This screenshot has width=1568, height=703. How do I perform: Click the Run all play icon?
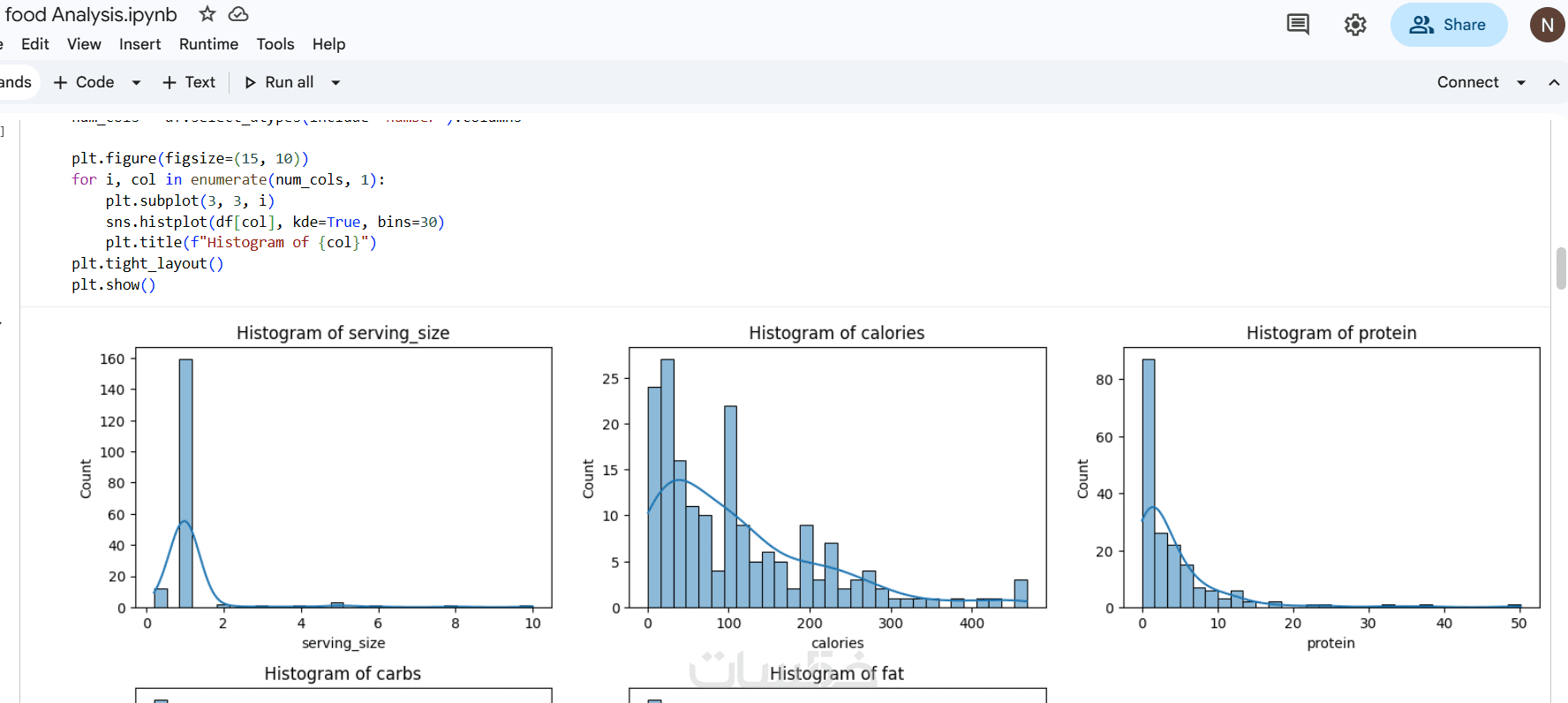click(x=251, y=82)
